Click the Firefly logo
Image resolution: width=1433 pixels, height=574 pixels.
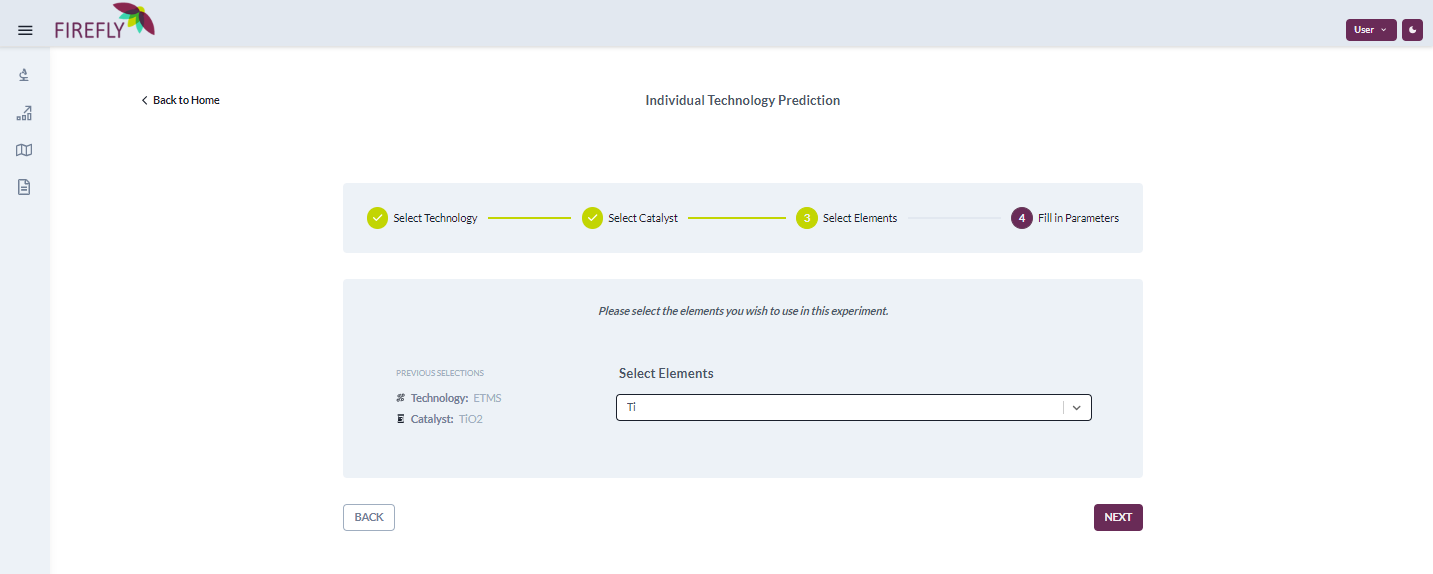click(105, 22)
